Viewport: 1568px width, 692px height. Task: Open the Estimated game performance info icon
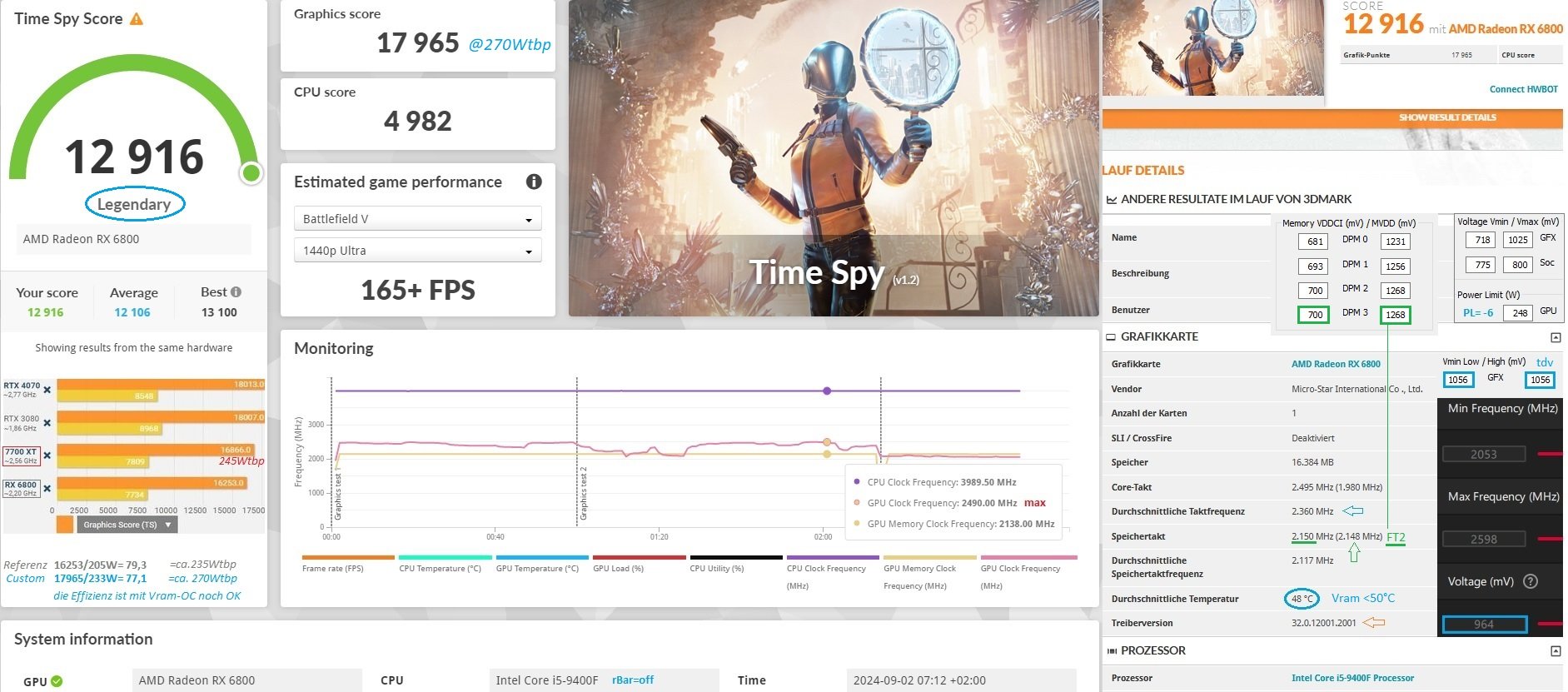(x=534, y=182)
